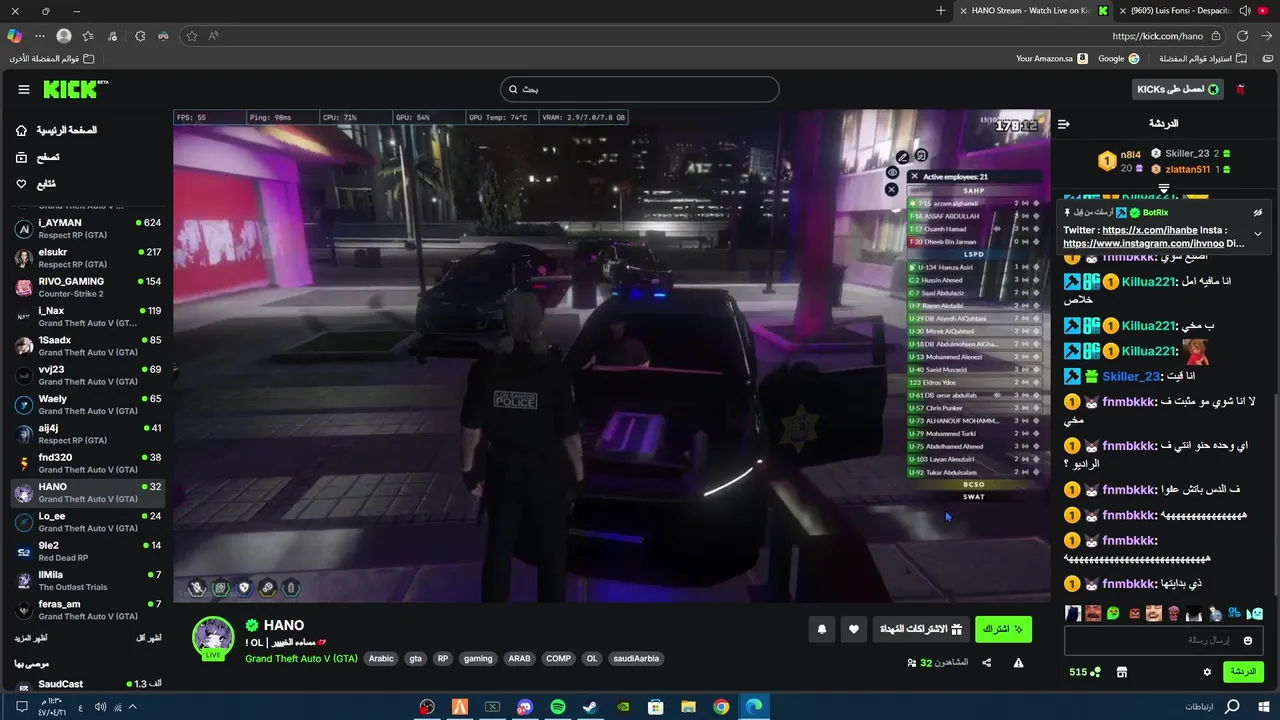The image size is (1280, 720).
Task: Click the show less sidebar link
Action: [148, 638]
